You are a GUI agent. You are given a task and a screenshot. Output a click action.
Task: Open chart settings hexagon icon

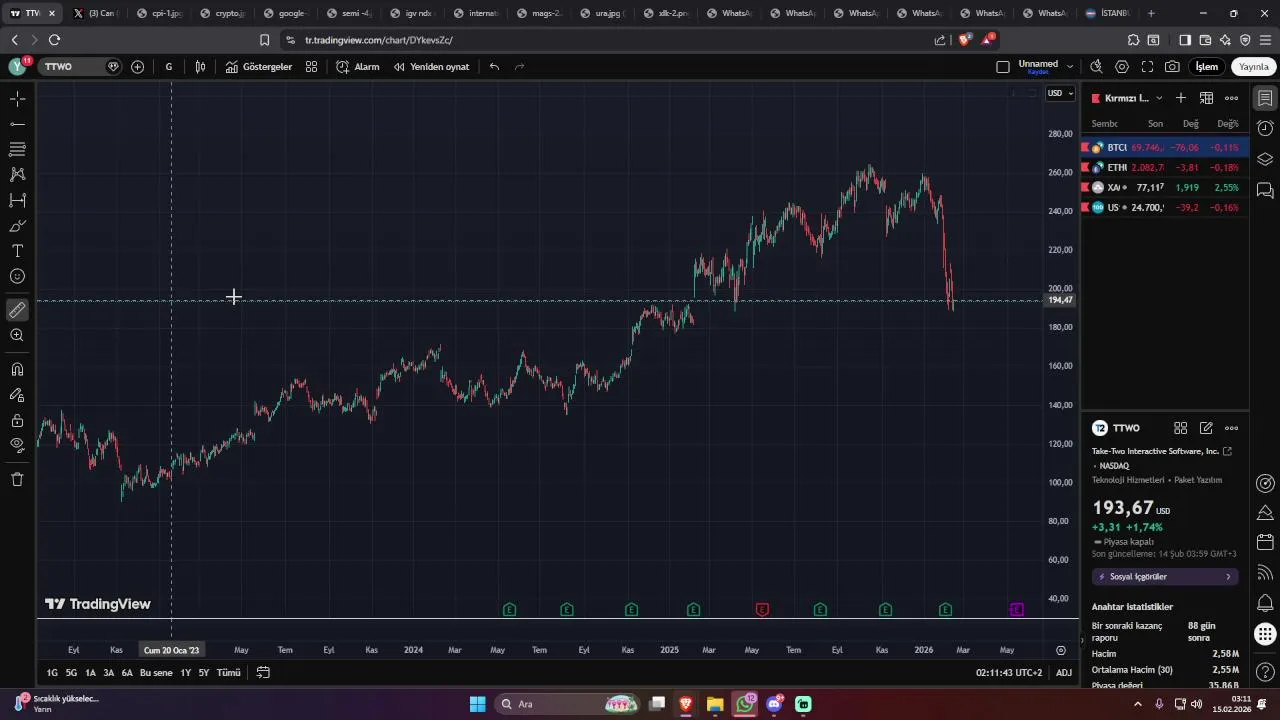click(1122, 67)
